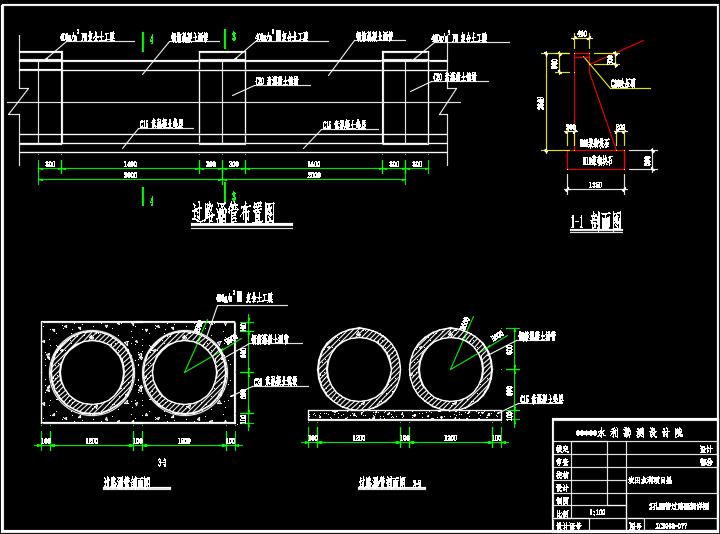This screenshot has width=720, height=534.
Task: Select the '1350' base width dimension
Action: click(x=595, y=185)
